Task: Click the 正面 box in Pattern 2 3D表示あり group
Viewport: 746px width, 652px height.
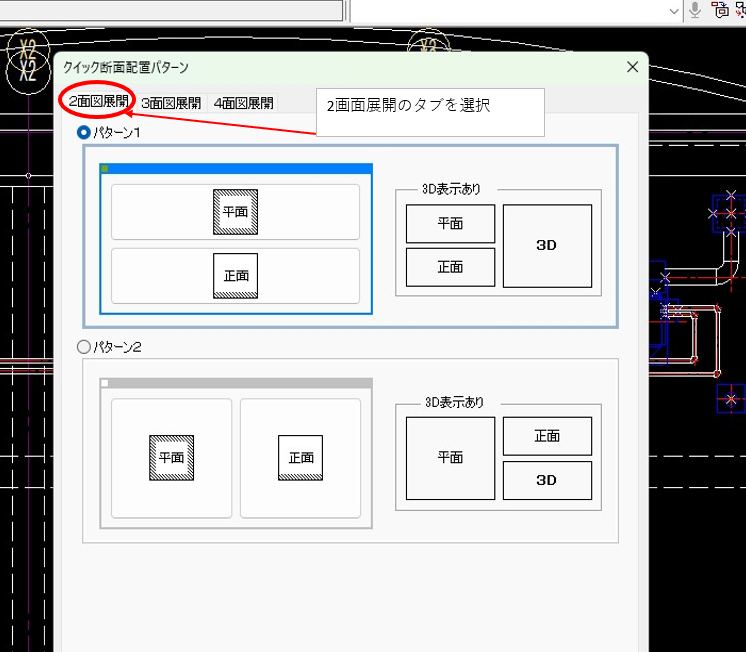Action: point(548,436)
